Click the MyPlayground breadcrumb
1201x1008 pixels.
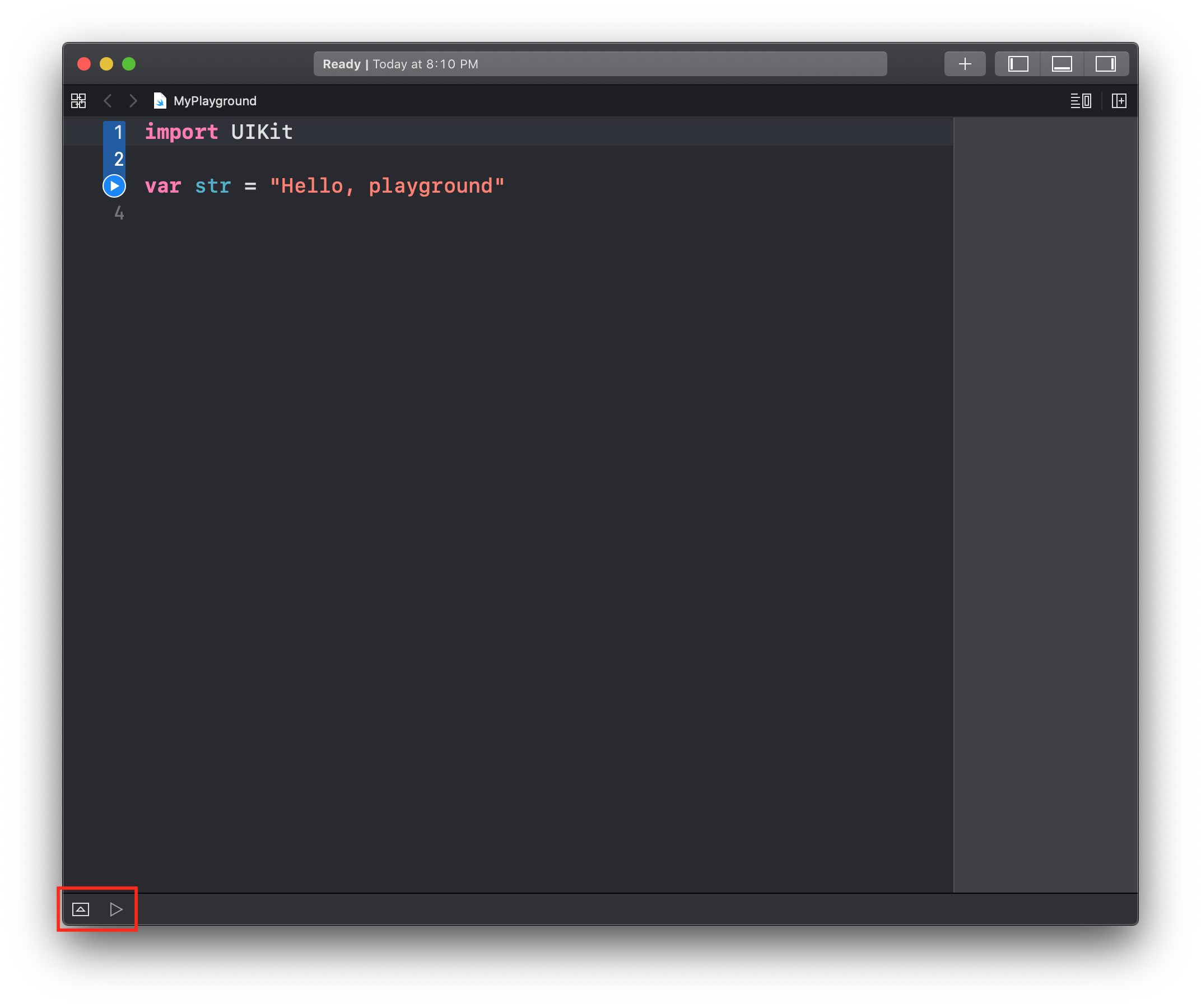pos(215,101)
